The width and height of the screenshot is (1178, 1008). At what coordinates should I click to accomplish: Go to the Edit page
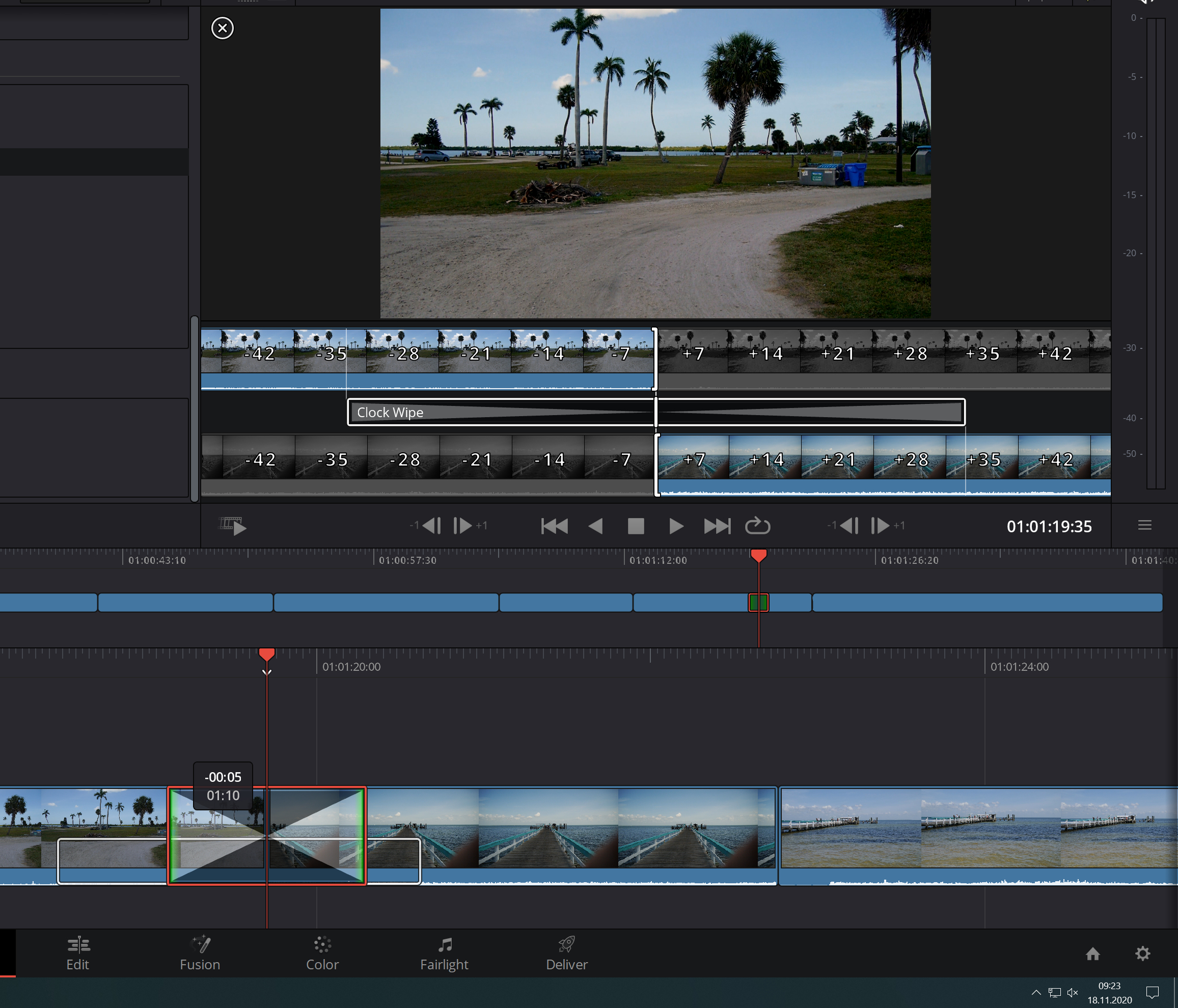click(x=78, y=954)
